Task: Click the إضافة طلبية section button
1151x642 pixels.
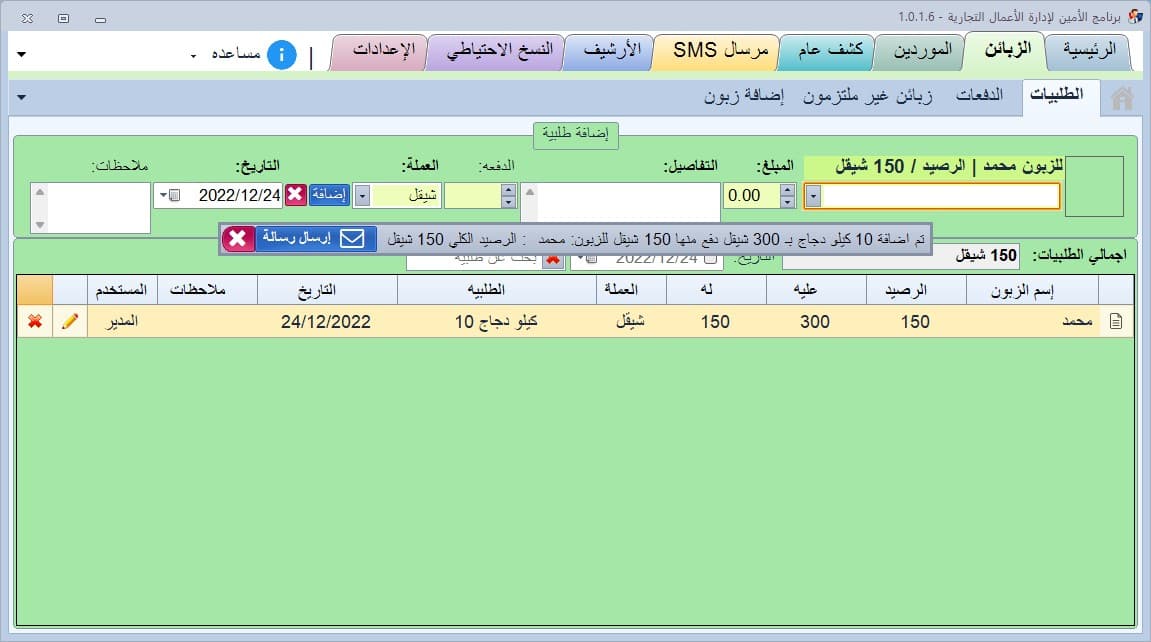Action: pyautogui.click(x=576, y=134)
